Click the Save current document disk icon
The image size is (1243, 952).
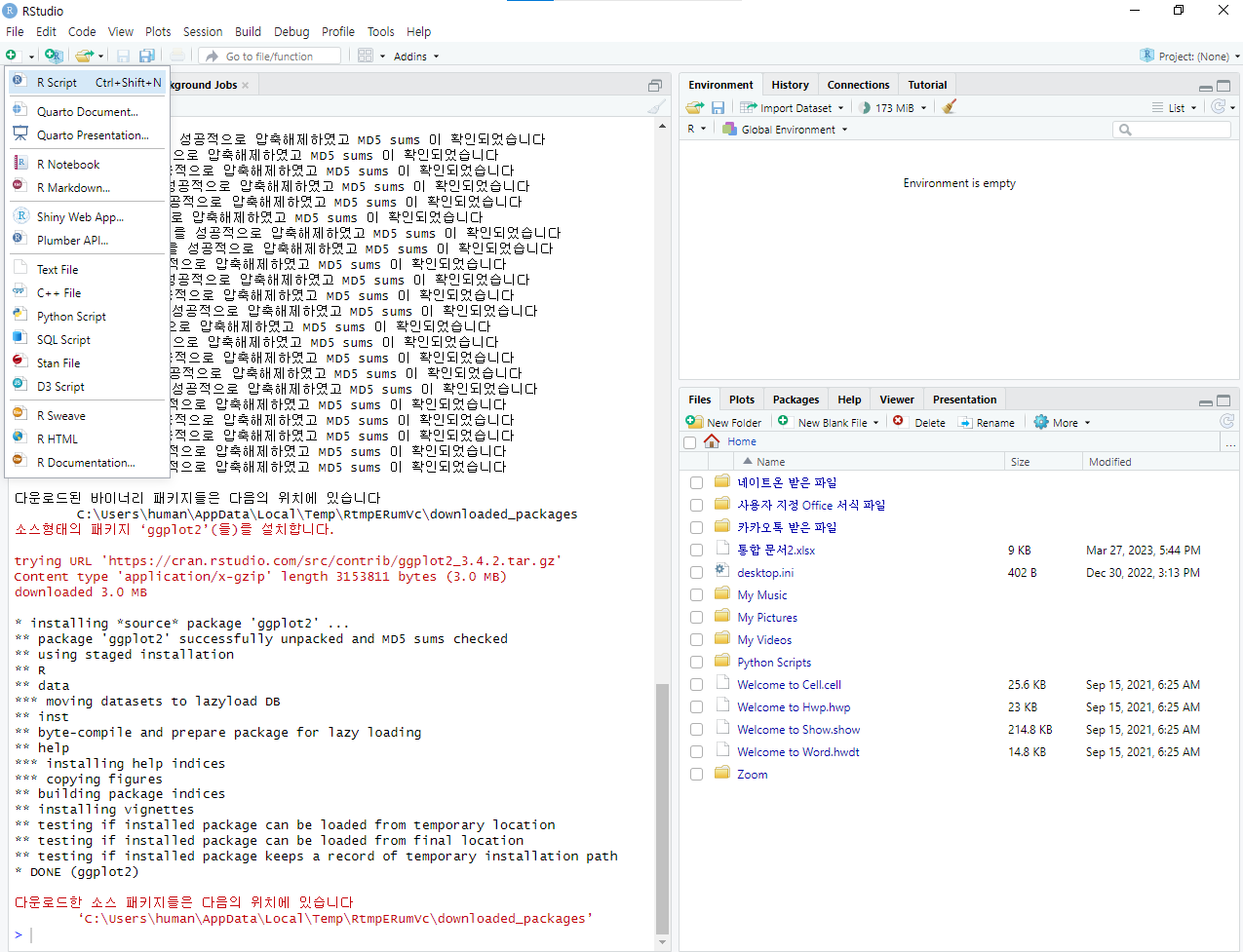pyautogui.click(x=123, y=57)
